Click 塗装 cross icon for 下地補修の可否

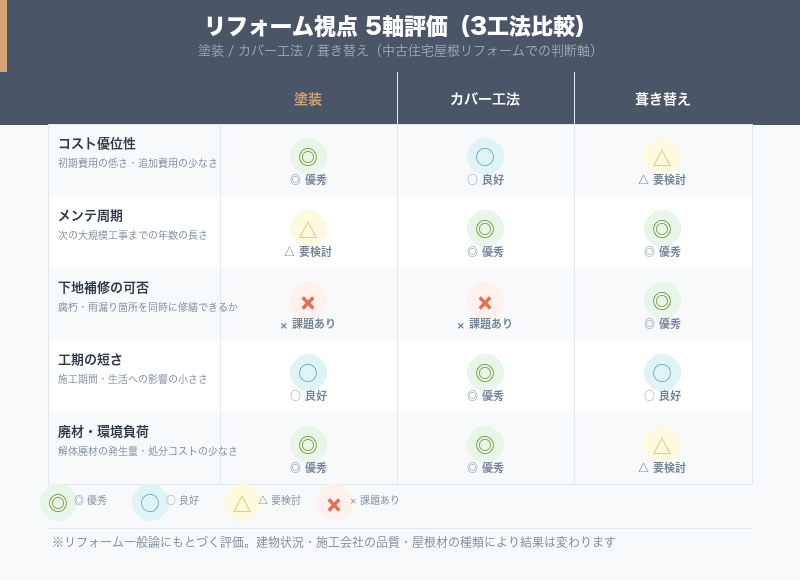click(308, 300)
